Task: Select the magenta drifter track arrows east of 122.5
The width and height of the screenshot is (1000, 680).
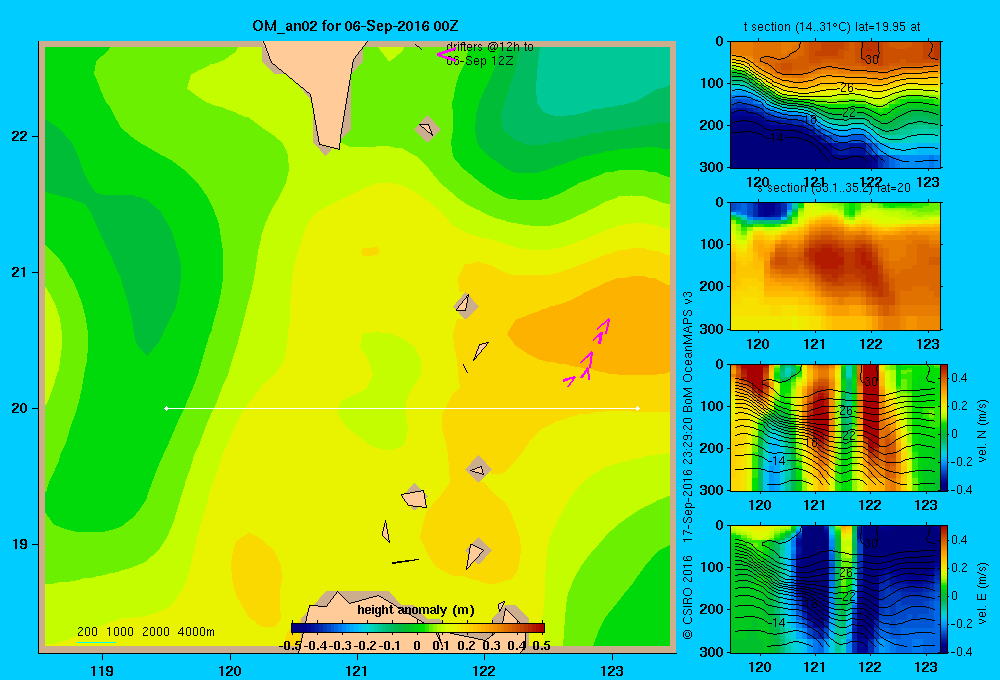Action: pyautogui.click(x=587, y=352)
